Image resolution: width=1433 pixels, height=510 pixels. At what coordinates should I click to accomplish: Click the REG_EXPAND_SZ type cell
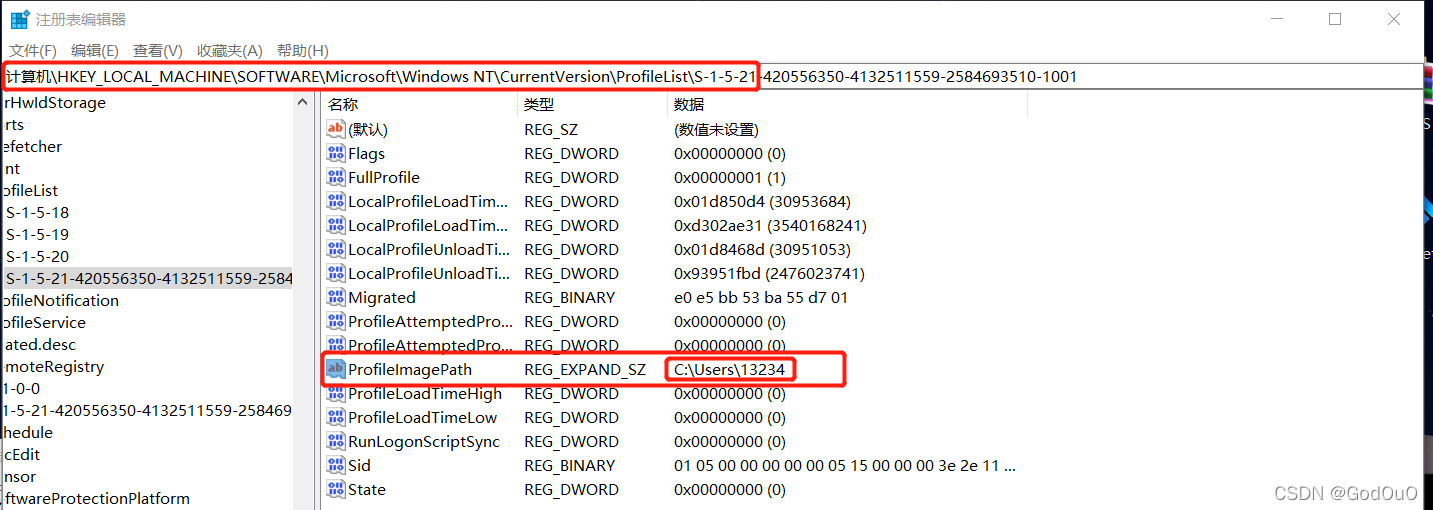(x=585, y=369)
